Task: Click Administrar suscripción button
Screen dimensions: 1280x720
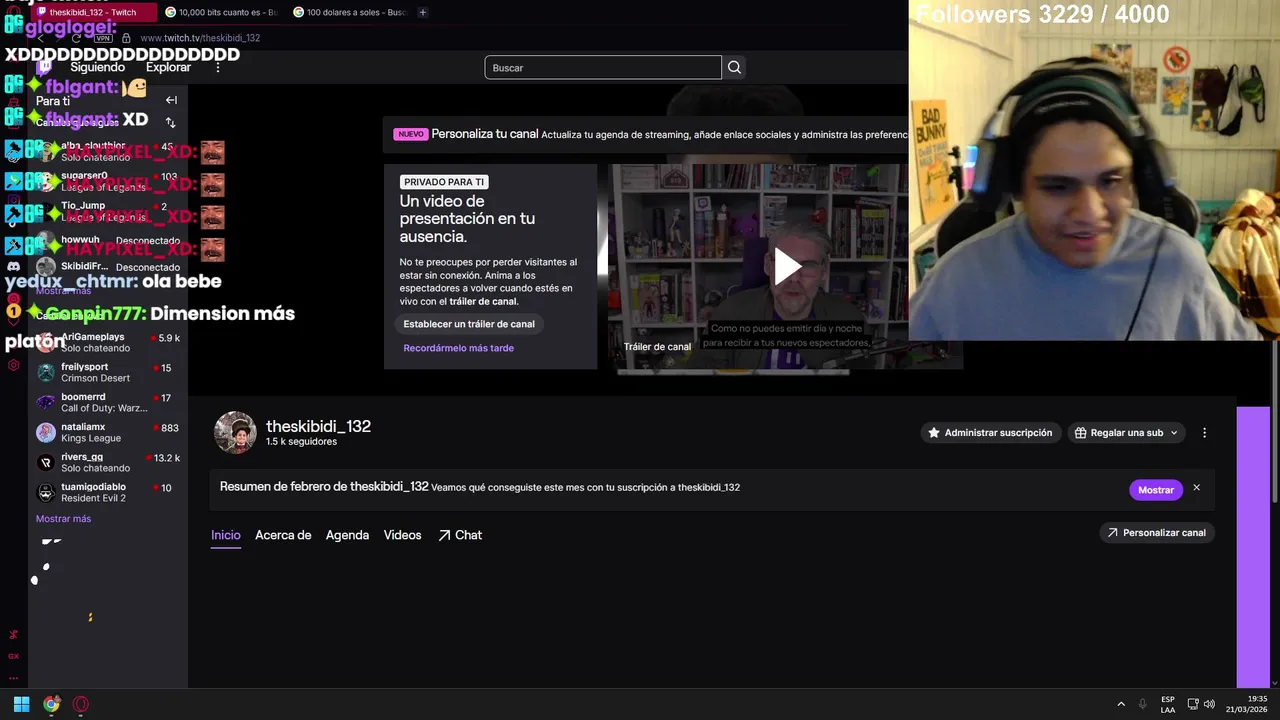Action: [990, 433]
